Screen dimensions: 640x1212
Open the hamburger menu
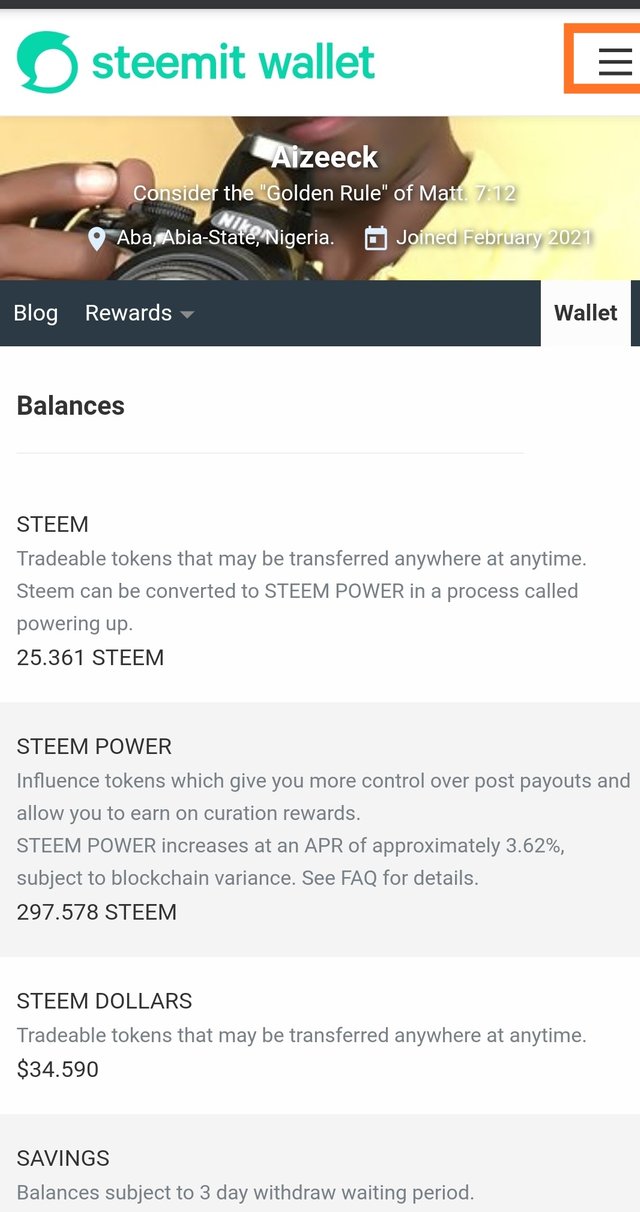(614, 62)
